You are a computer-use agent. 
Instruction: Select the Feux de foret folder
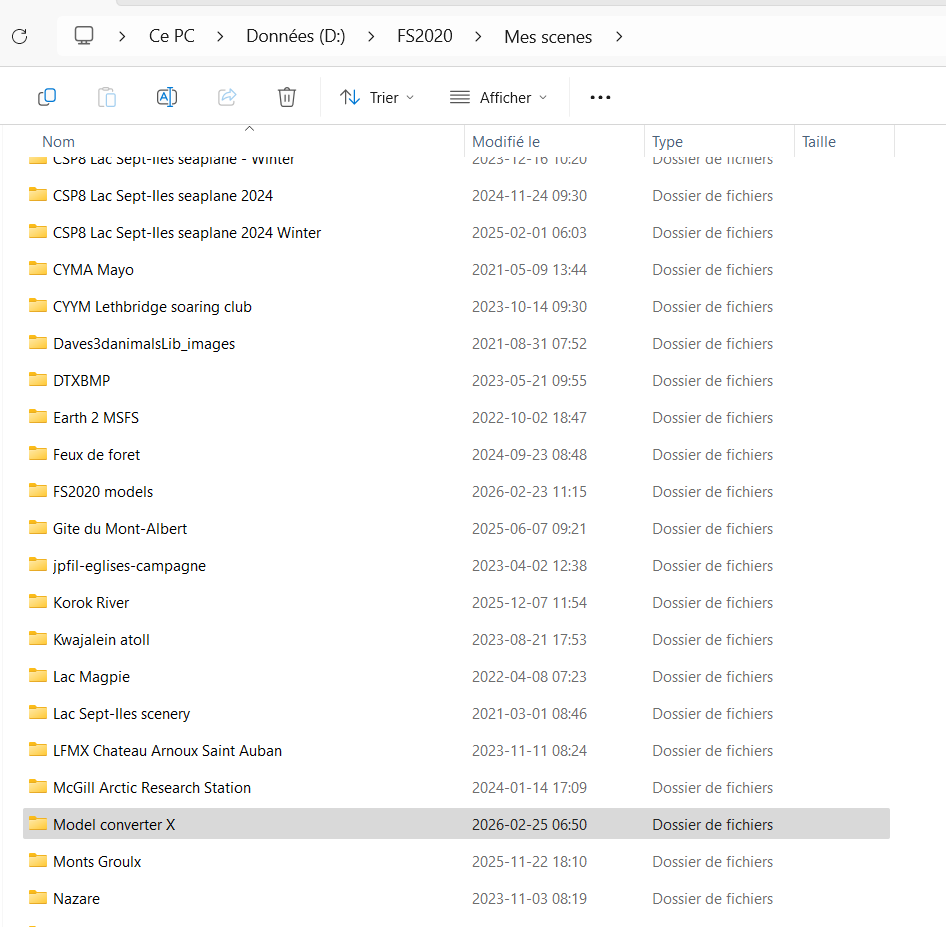[x=456, y=455]
